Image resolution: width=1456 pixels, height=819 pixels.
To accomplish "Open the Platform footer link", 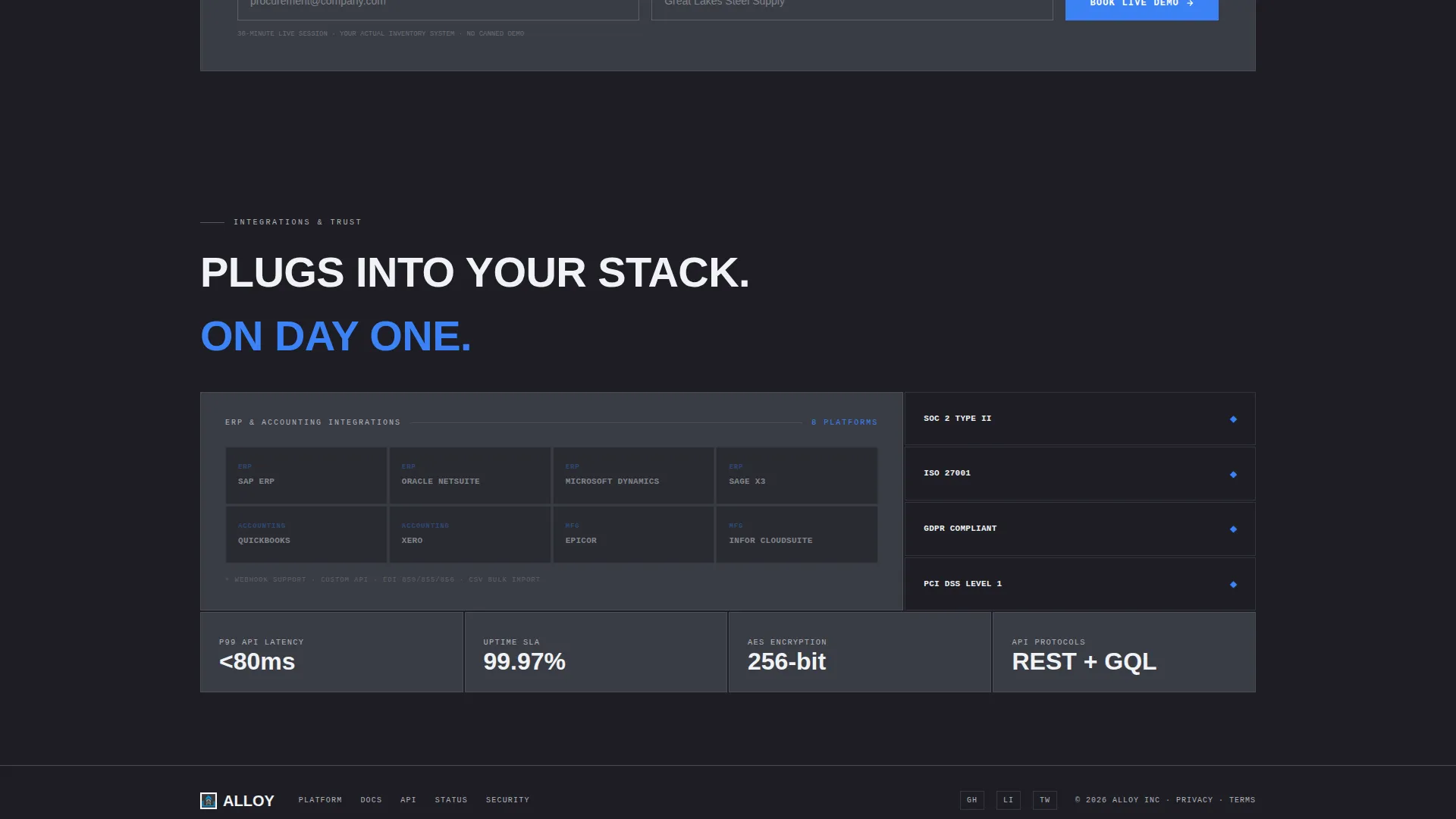I will [x=320, y=800].
